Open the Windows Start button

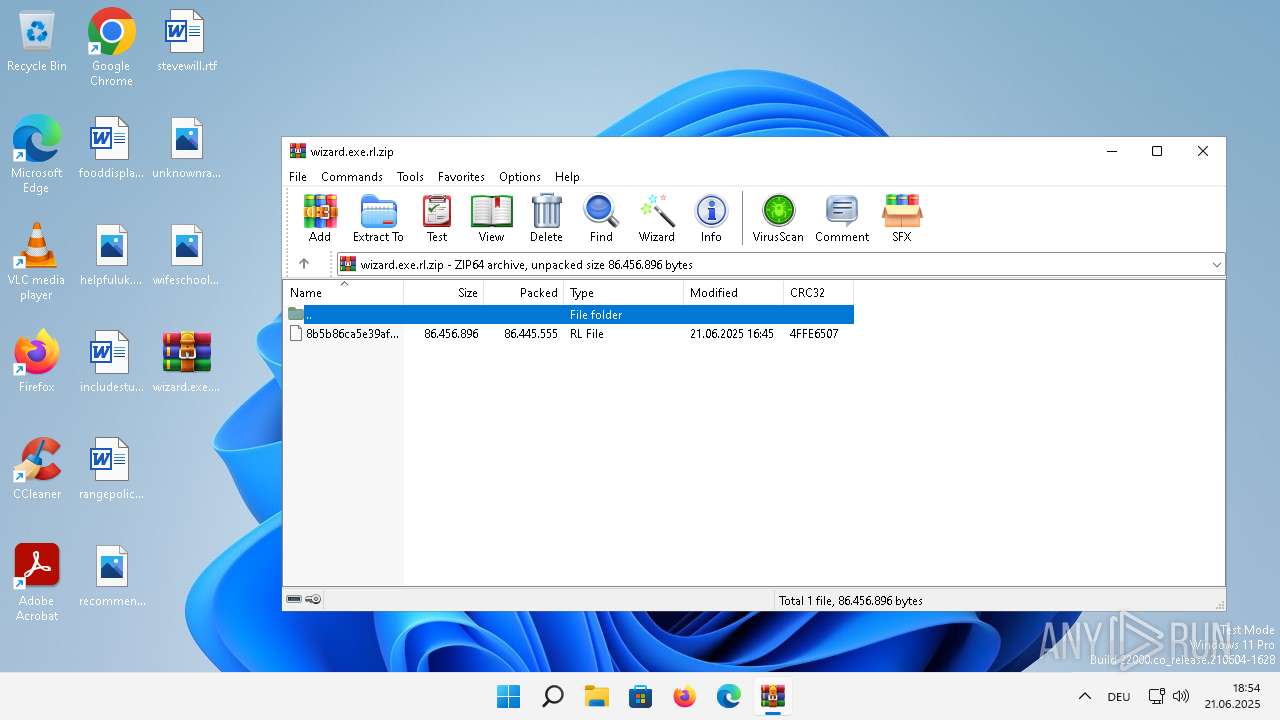click(x=508, y=696)
